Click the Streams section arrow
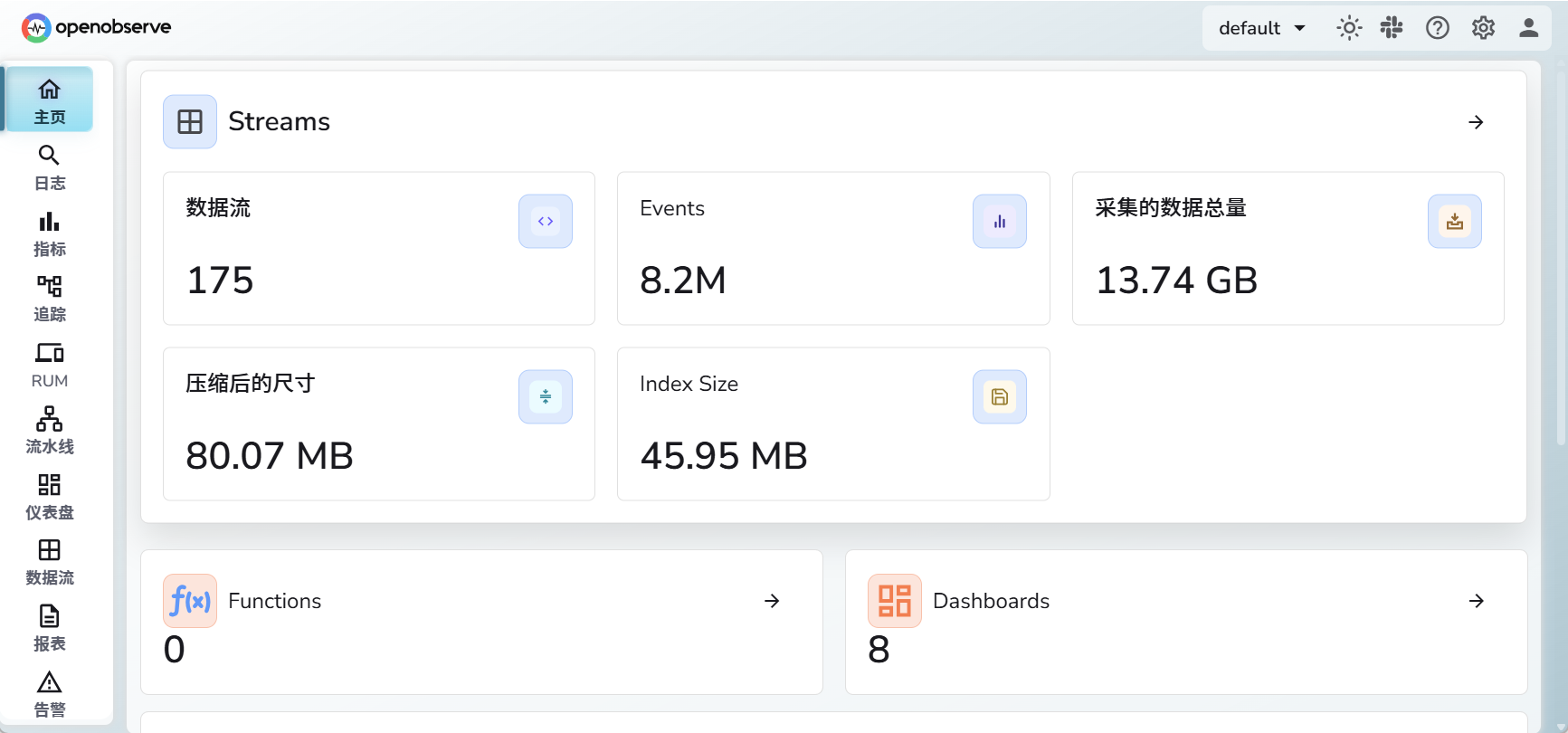 tap(1476, 122)
